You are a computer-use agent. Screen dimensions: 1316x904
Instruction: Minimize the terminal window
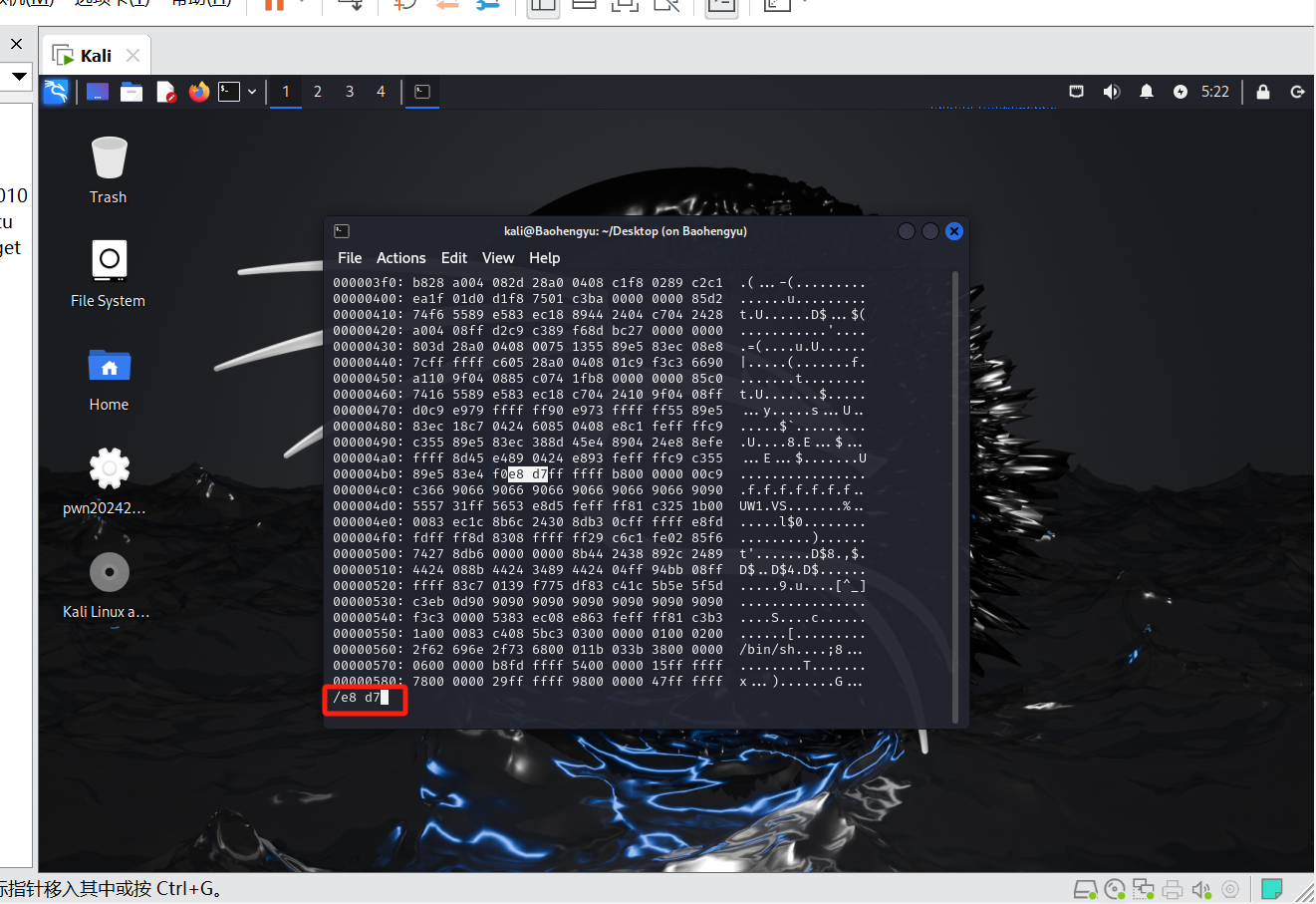pyautogui.click(x=907, y=231)
